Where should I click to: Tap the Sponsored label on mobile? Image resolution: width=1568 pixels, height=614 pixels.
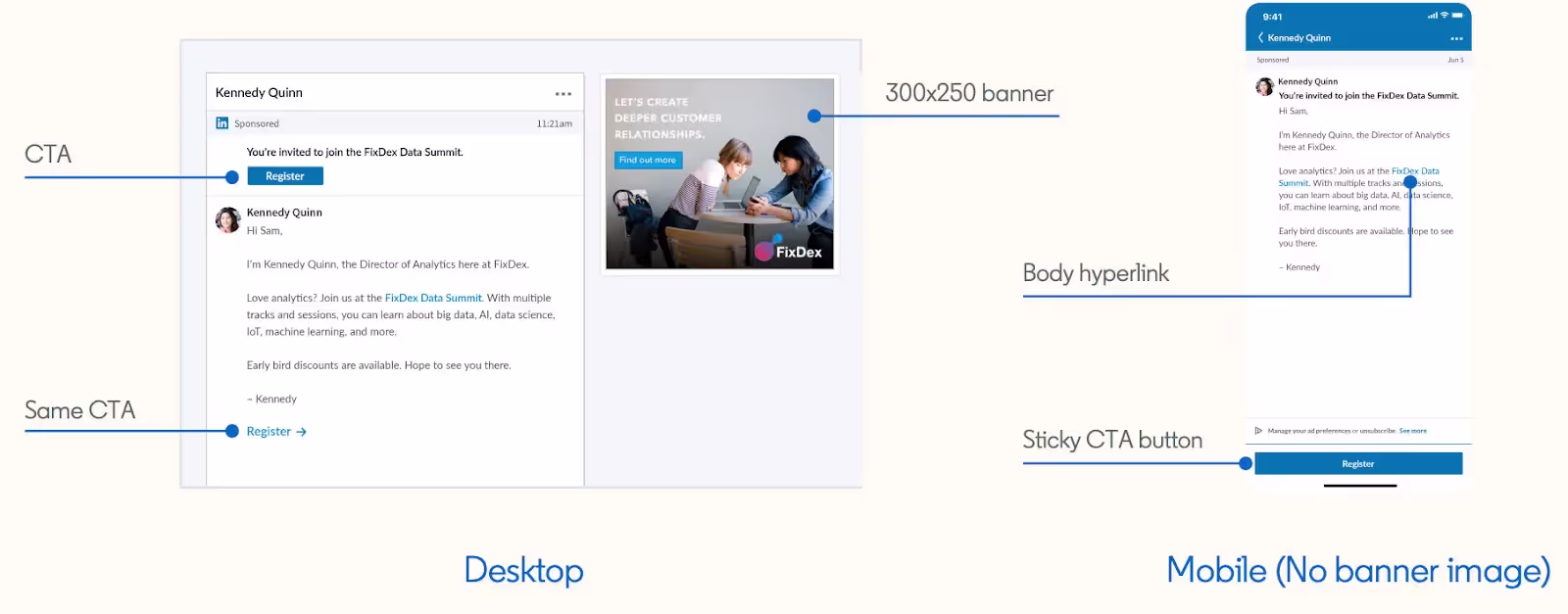click(1273, 61)
